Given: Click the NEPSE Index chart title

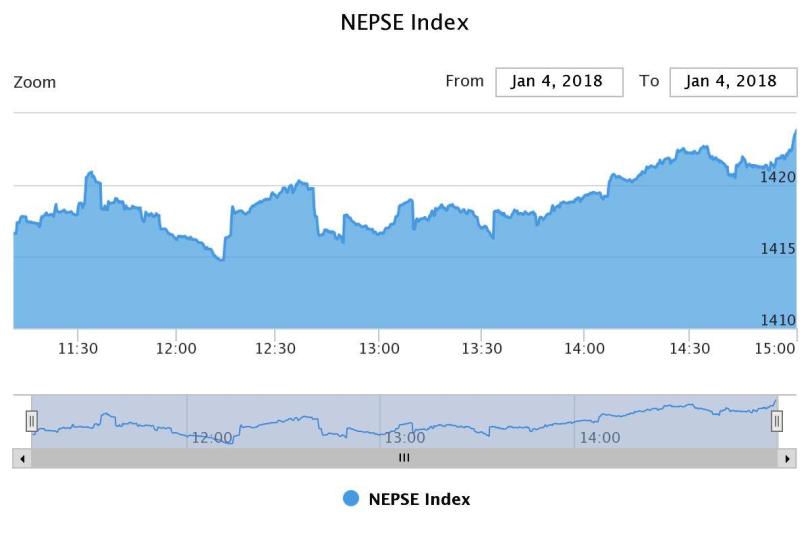Looking at the screenshot, I should (405, 22).
